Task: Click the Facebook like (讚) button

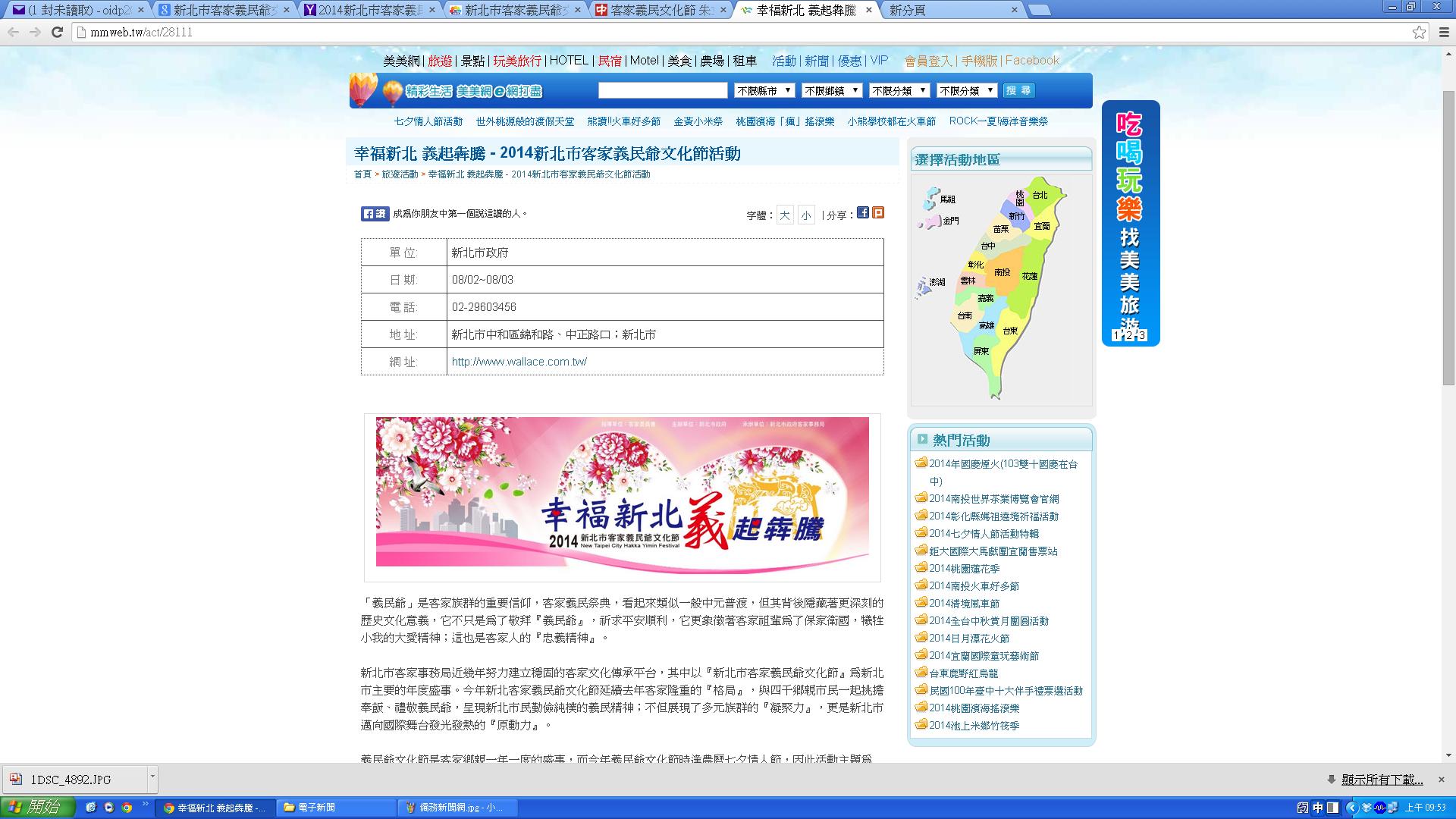Action: (x=375, y=214)
